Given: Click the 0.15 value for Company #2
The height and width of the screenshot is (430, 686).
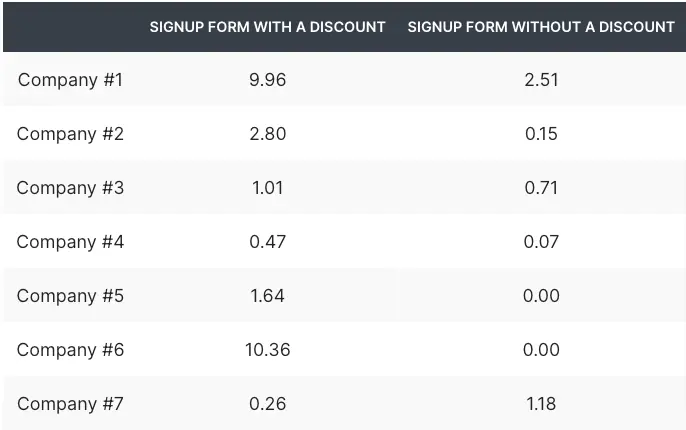Looking at the screenshot, I should coord(541,134).
